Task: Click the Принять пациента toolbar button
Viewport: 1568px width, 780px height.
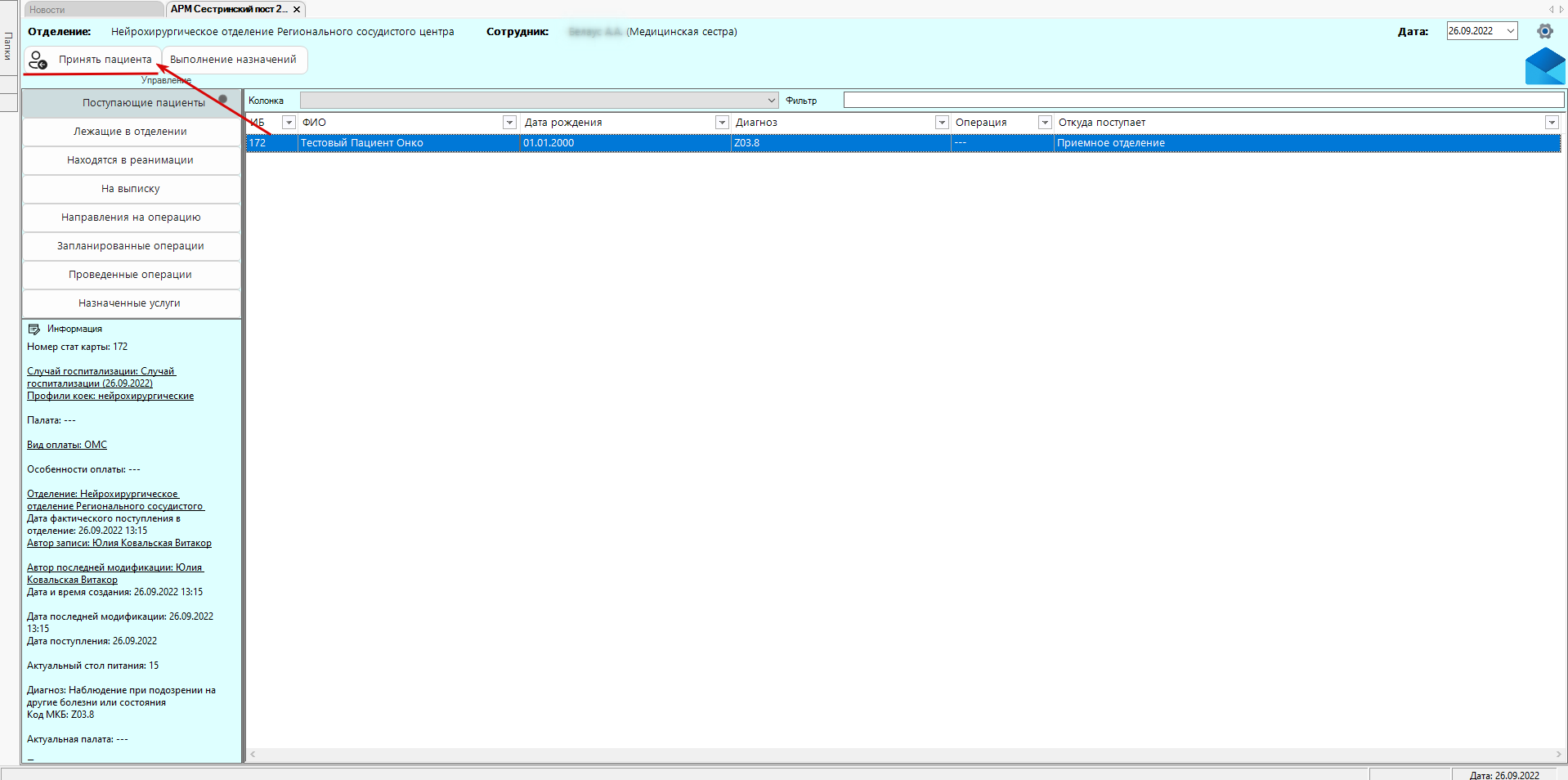Action: [92, 60]
